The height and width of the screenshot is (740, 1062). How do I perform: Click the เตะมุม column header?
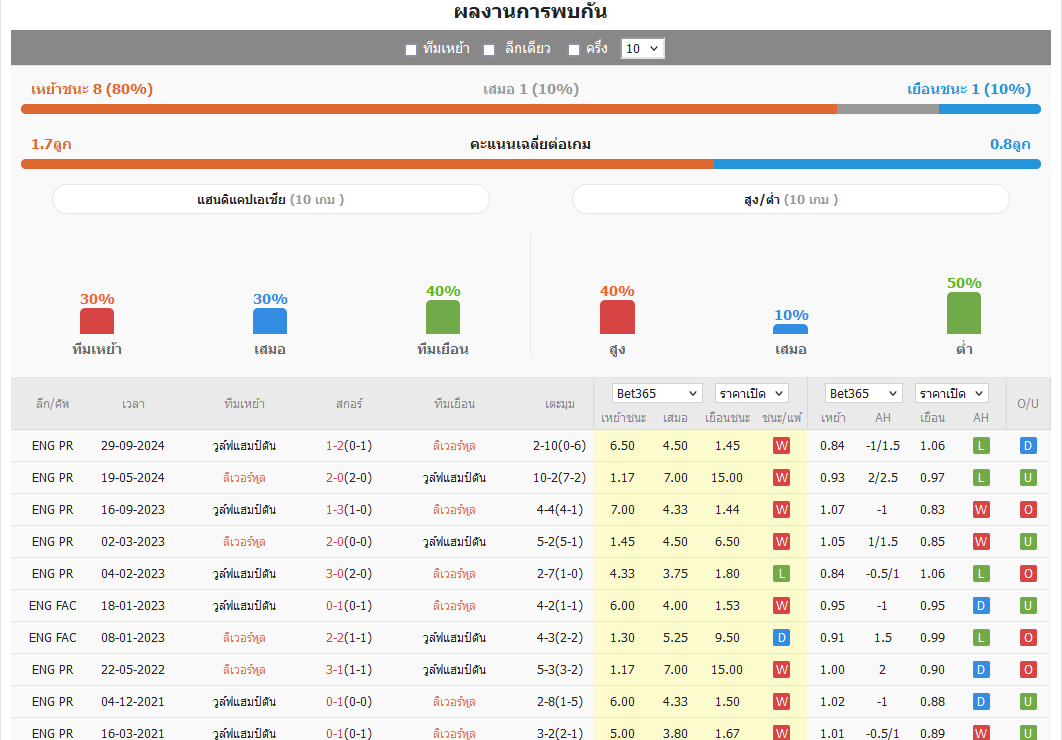(x=559, y=404)
